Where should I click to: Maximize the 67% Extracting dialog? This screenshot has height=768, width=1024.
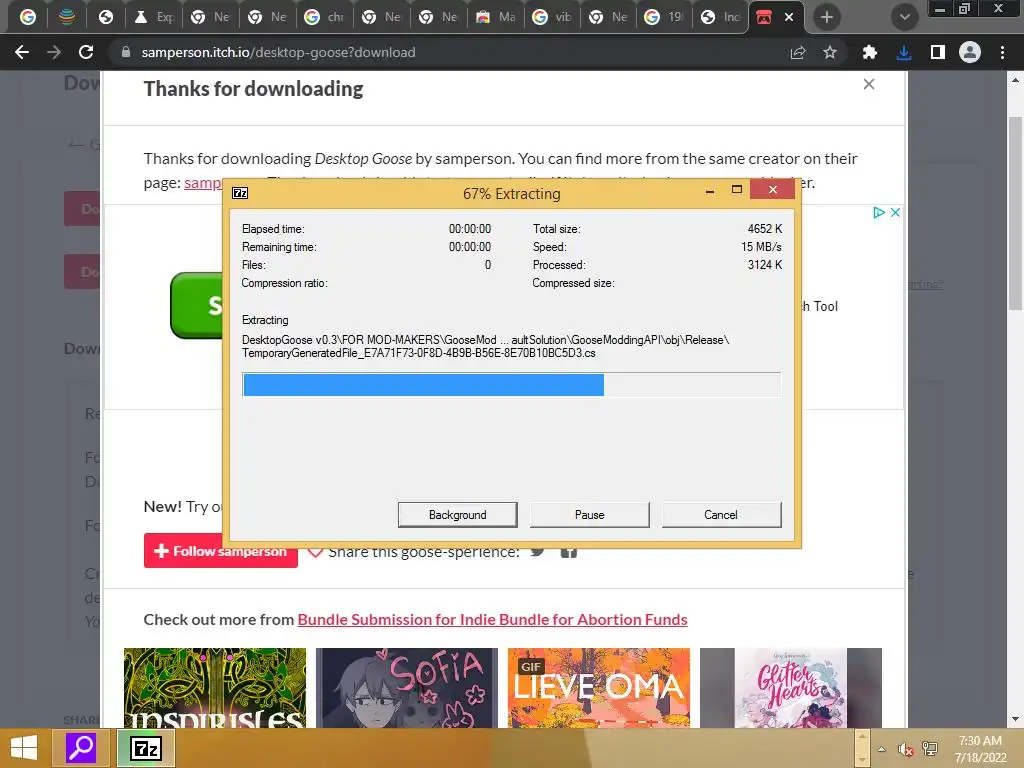pos(737,189)
